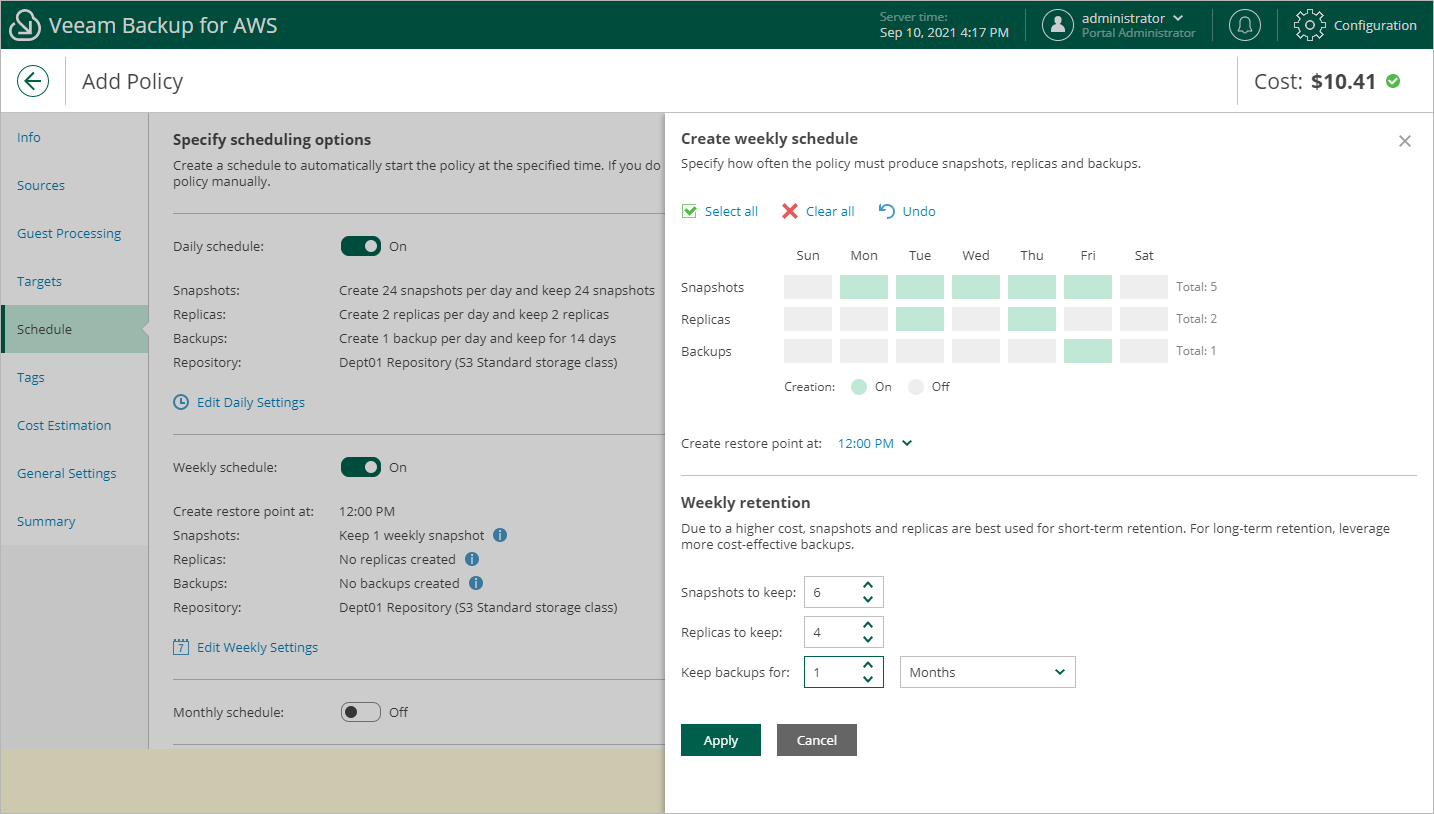Show info for weekly snapshot retention
The image size is (1434, 814).
pyautogui.click(x=500, y=535)
